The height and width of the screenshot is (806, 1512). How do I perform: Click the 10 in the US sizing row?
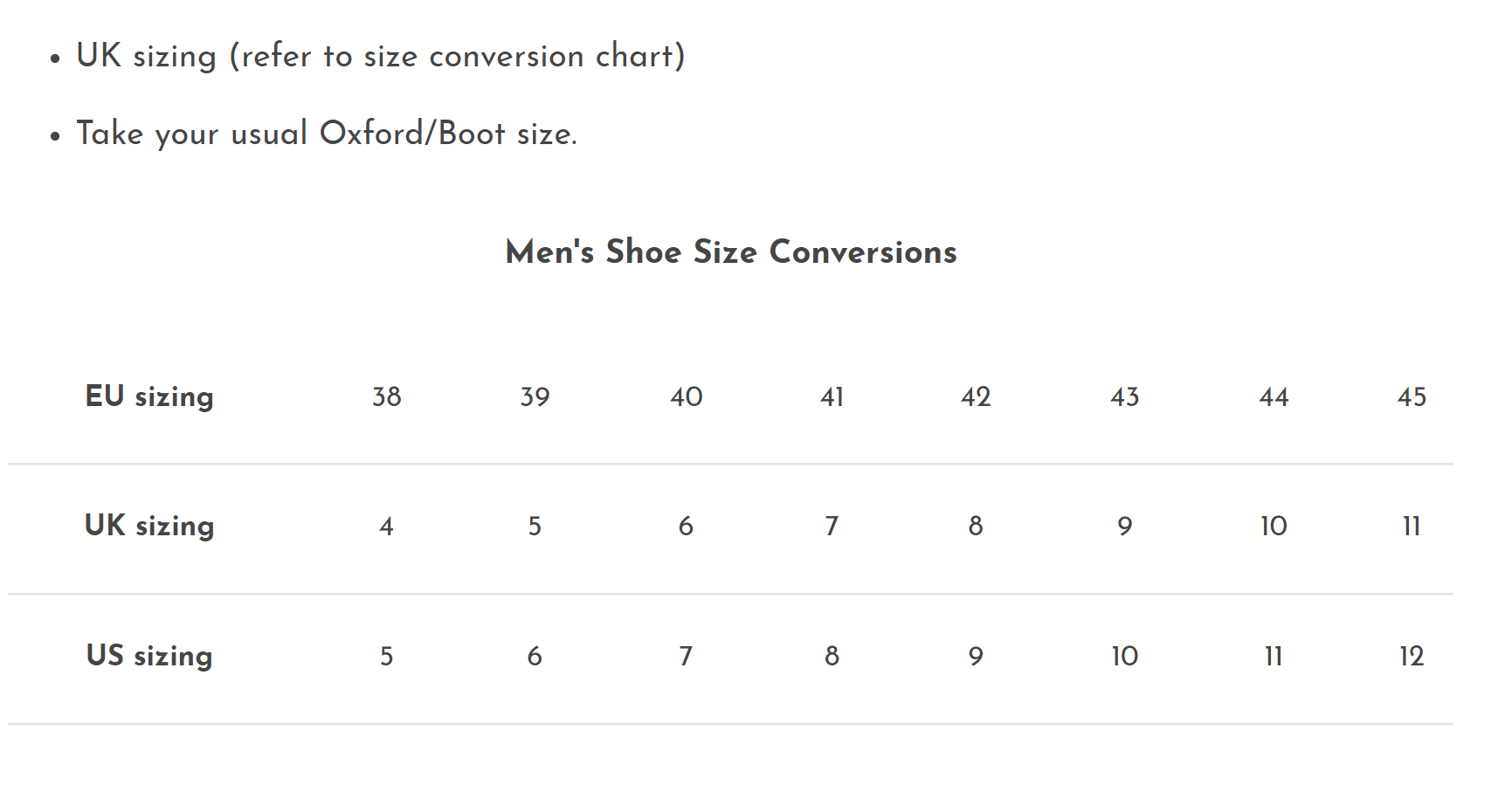(x=1124, y=657)
